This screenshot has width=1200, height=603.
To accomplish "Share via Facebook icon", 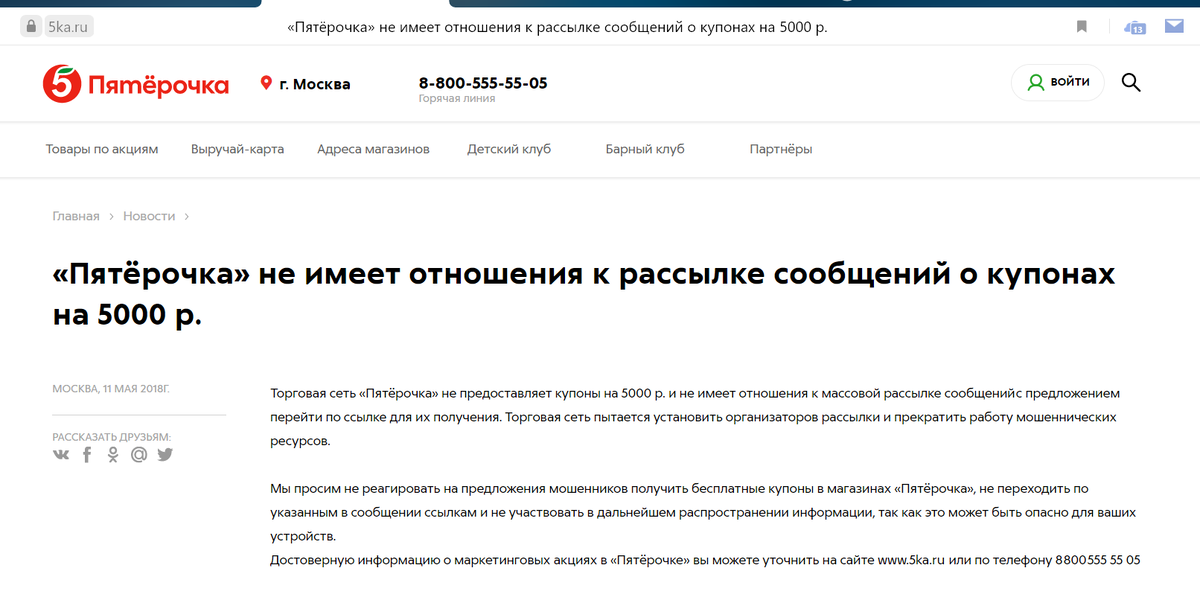I will click(87, 455).
